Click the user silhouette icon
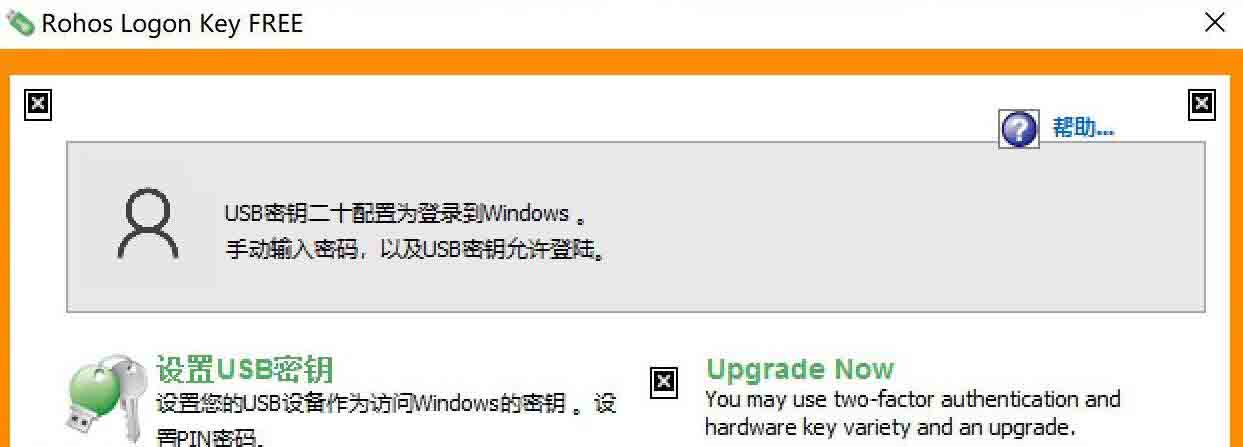 (x=148, y=226)
